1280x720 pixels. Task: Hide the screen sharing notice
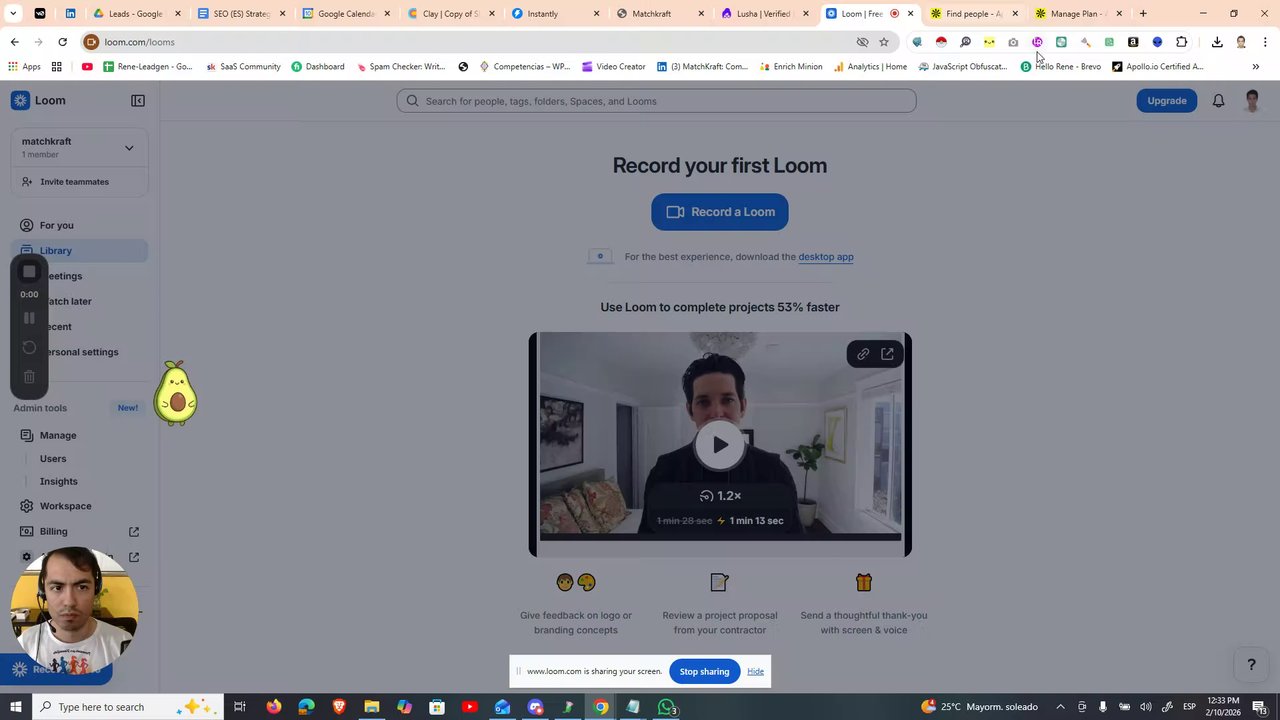(x=755, y=672)
